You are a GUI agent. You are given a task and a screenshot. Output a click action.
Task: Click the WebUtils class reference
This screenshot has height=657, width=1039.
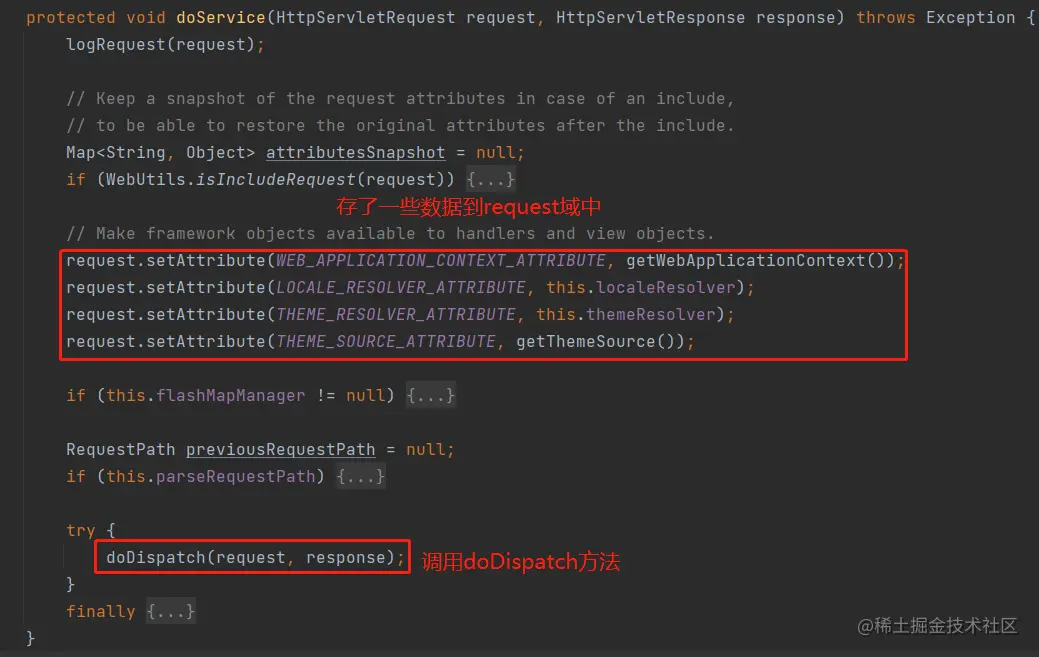[146, 179]
